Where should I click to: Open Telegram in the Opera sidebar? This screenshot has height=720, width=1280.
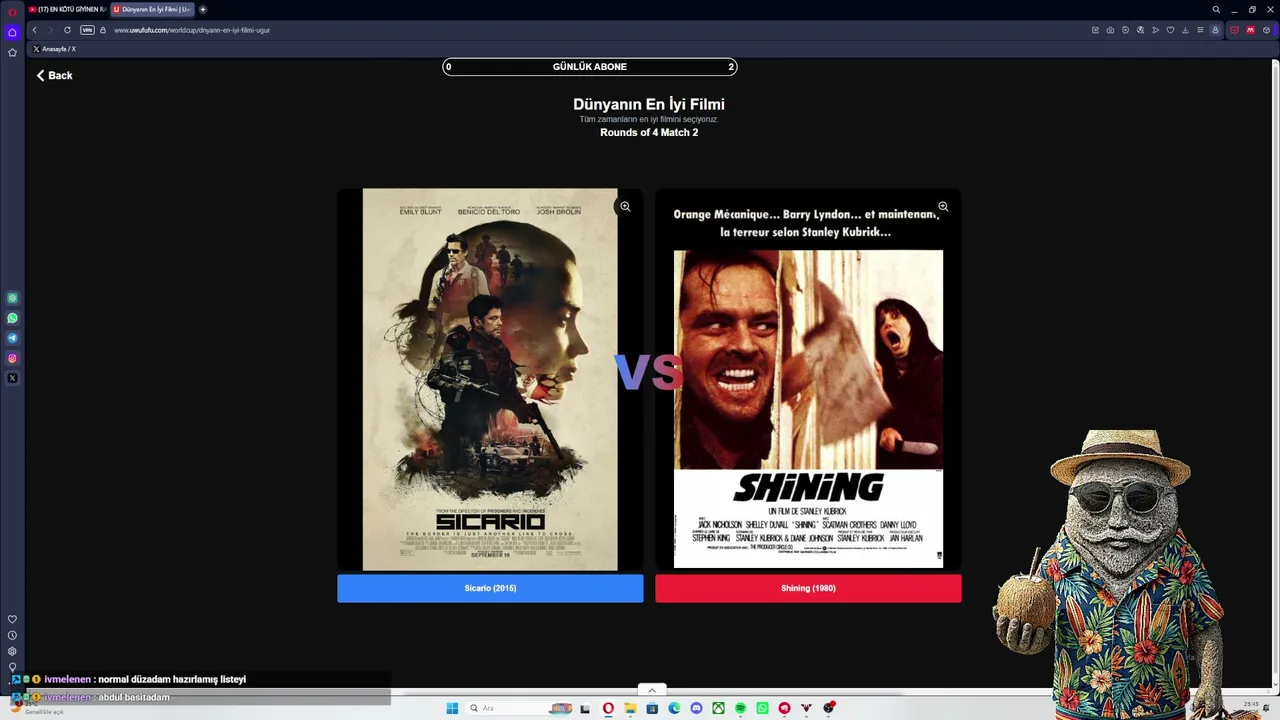pos(12,338)
